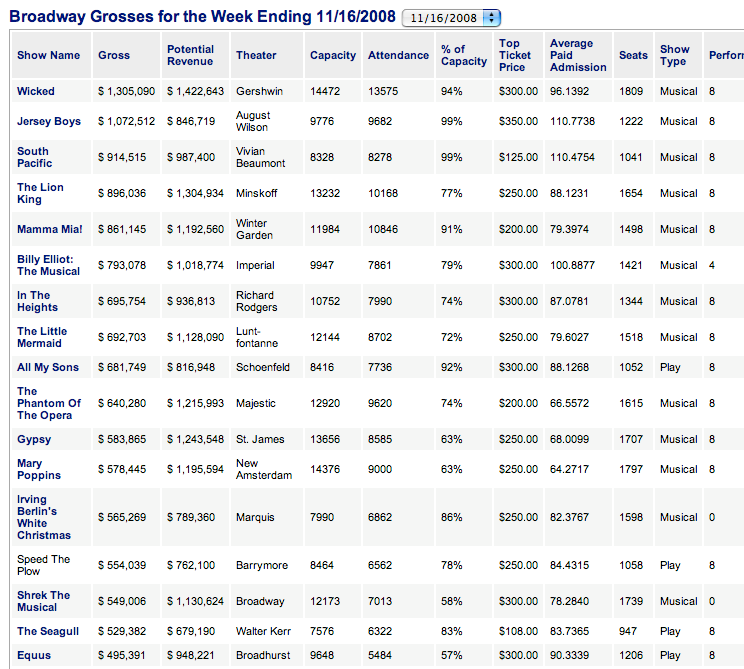744x669 pixels.
Task: Click the St. James theater cell
Action: 260,439
